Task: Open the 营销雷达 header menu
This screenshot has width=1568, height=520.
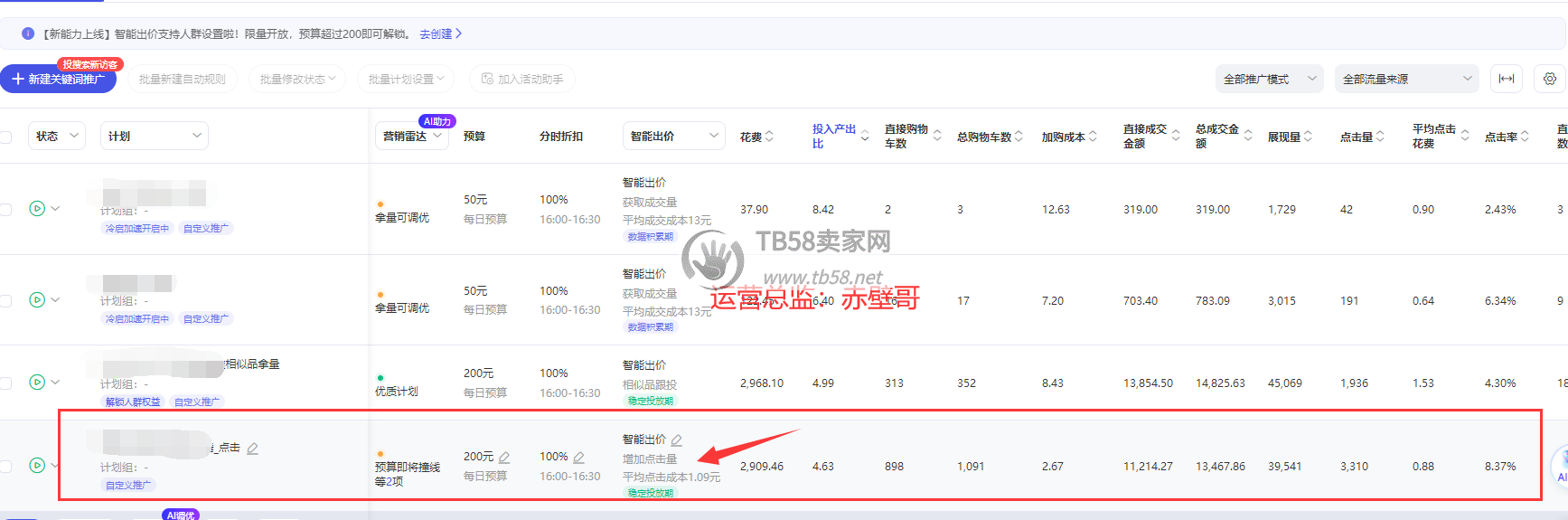Action: tap(412, 137)
